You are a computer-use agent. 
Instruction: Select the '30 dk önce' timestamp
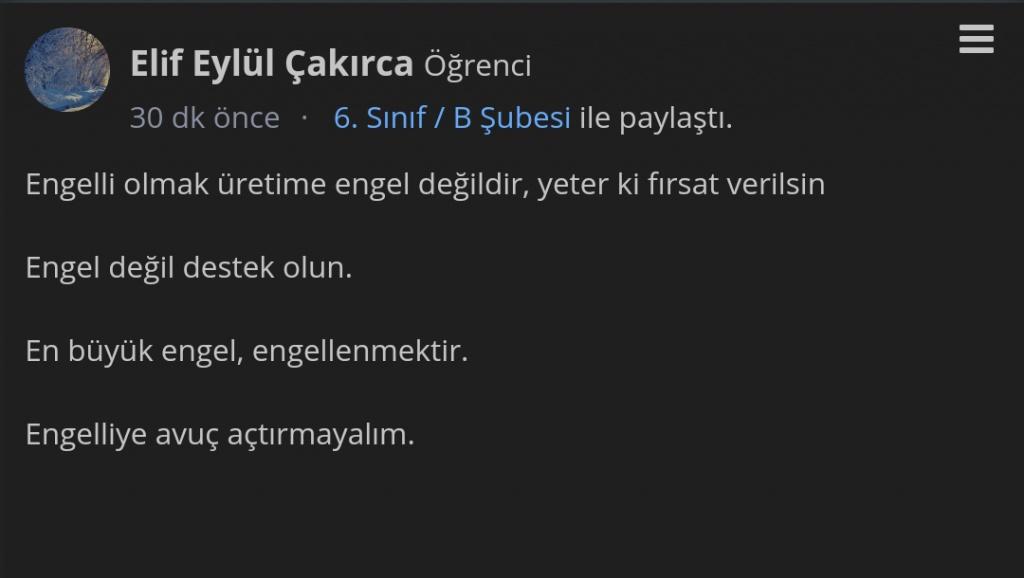click(x=204, y=118)
